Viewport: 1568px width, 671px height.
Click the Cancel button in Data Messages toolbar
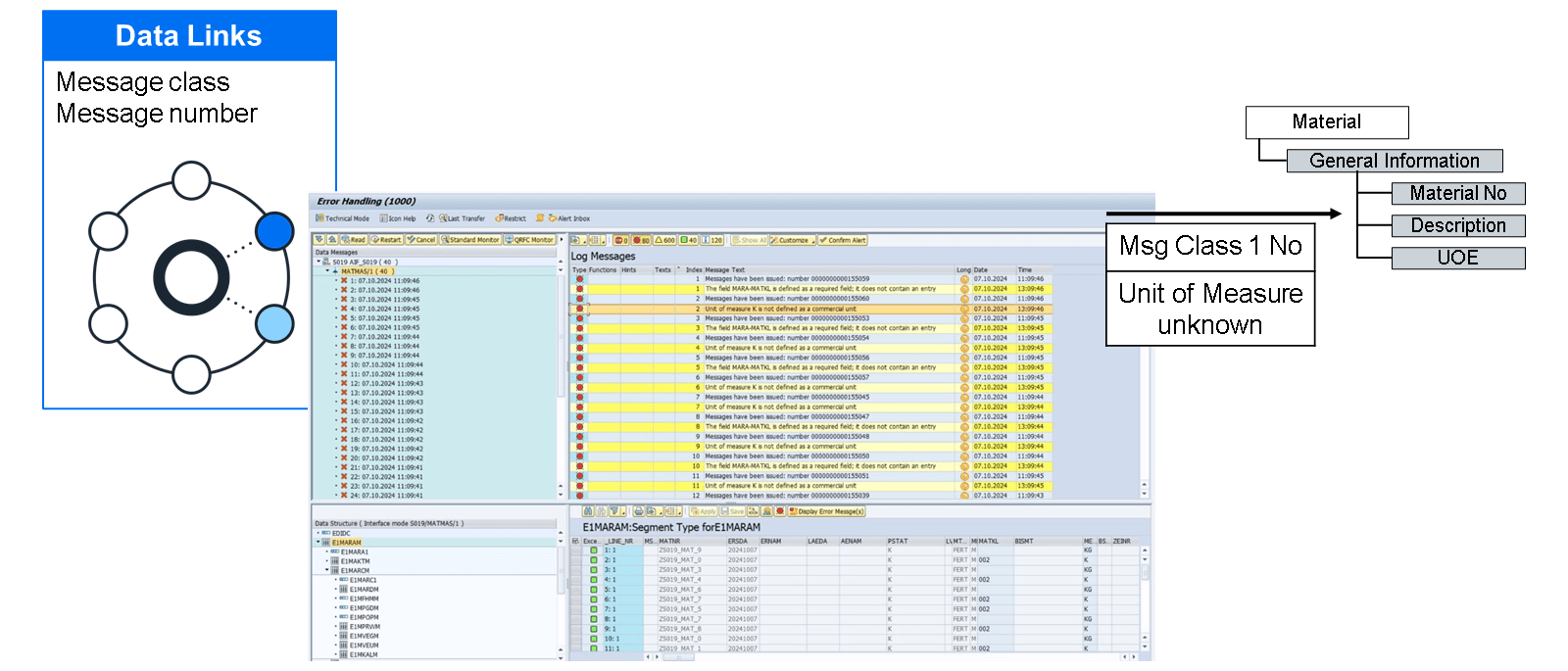point(421,240)
